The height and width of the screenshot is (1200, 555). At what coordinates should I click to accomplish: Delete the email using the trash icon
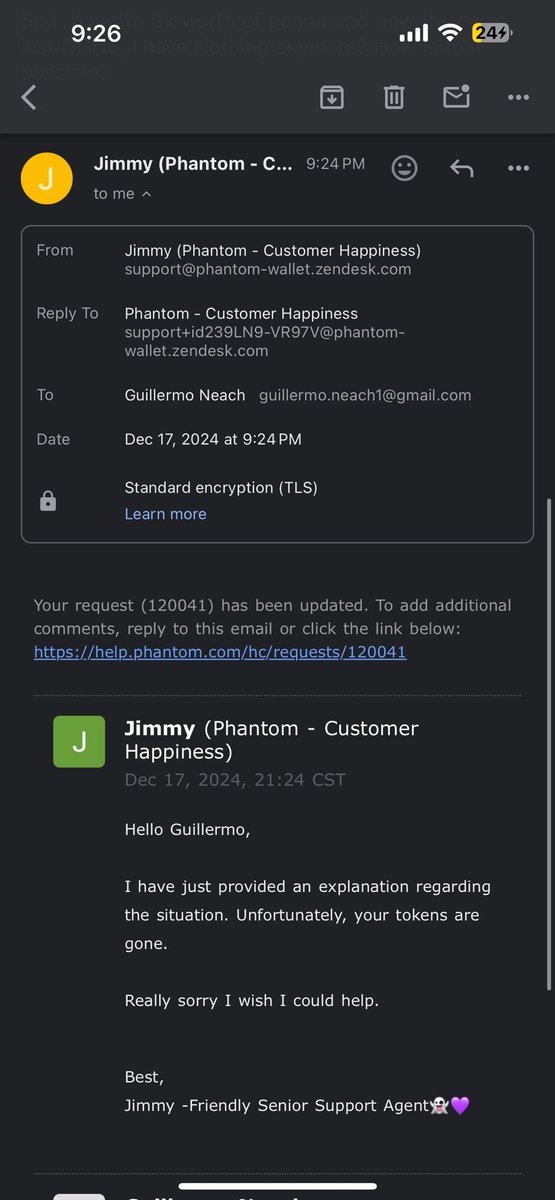click(394, 97)
